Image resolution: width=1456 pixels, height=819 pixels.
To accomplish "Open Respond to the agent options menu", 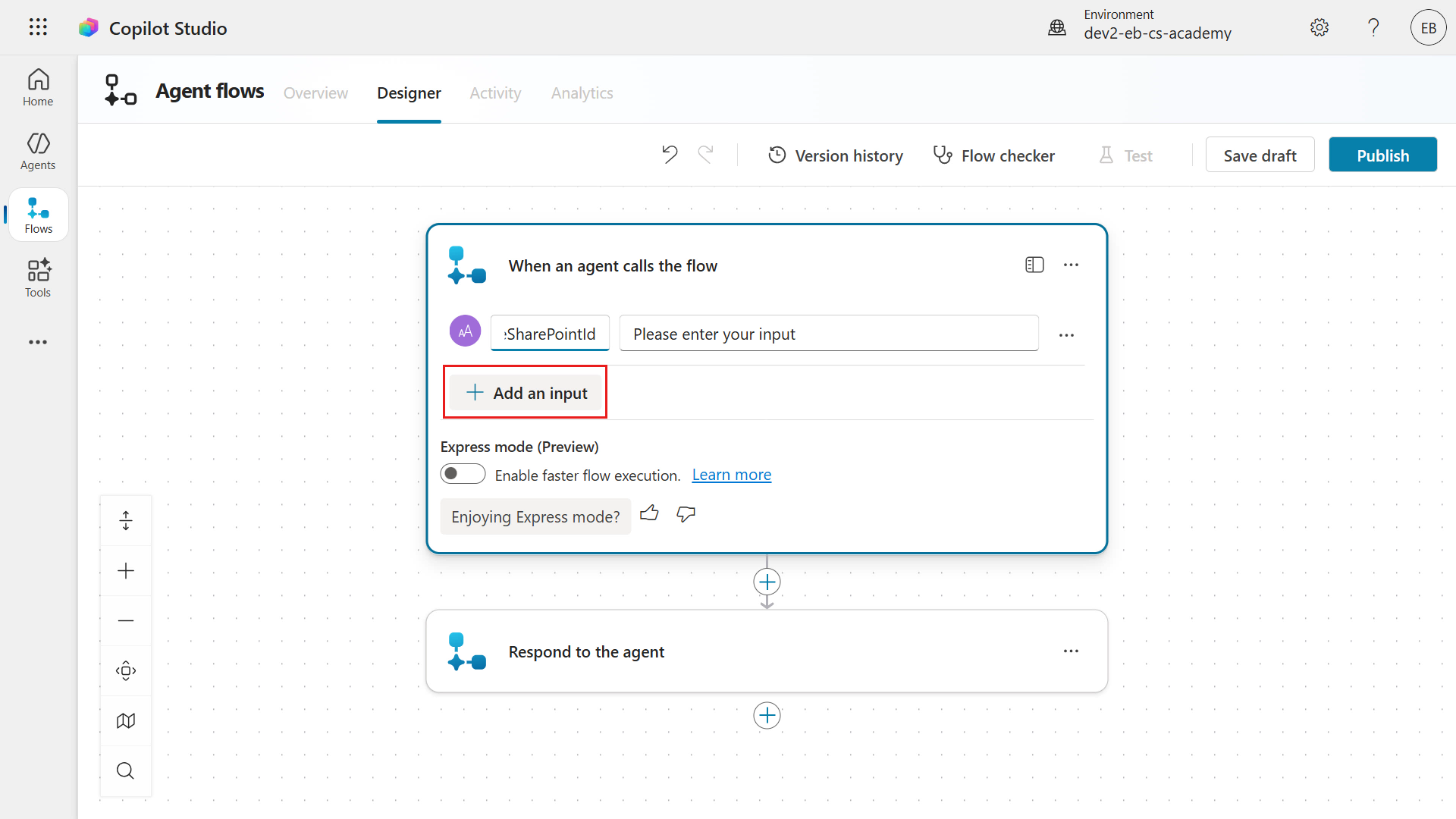I will tap(1071, 651).
